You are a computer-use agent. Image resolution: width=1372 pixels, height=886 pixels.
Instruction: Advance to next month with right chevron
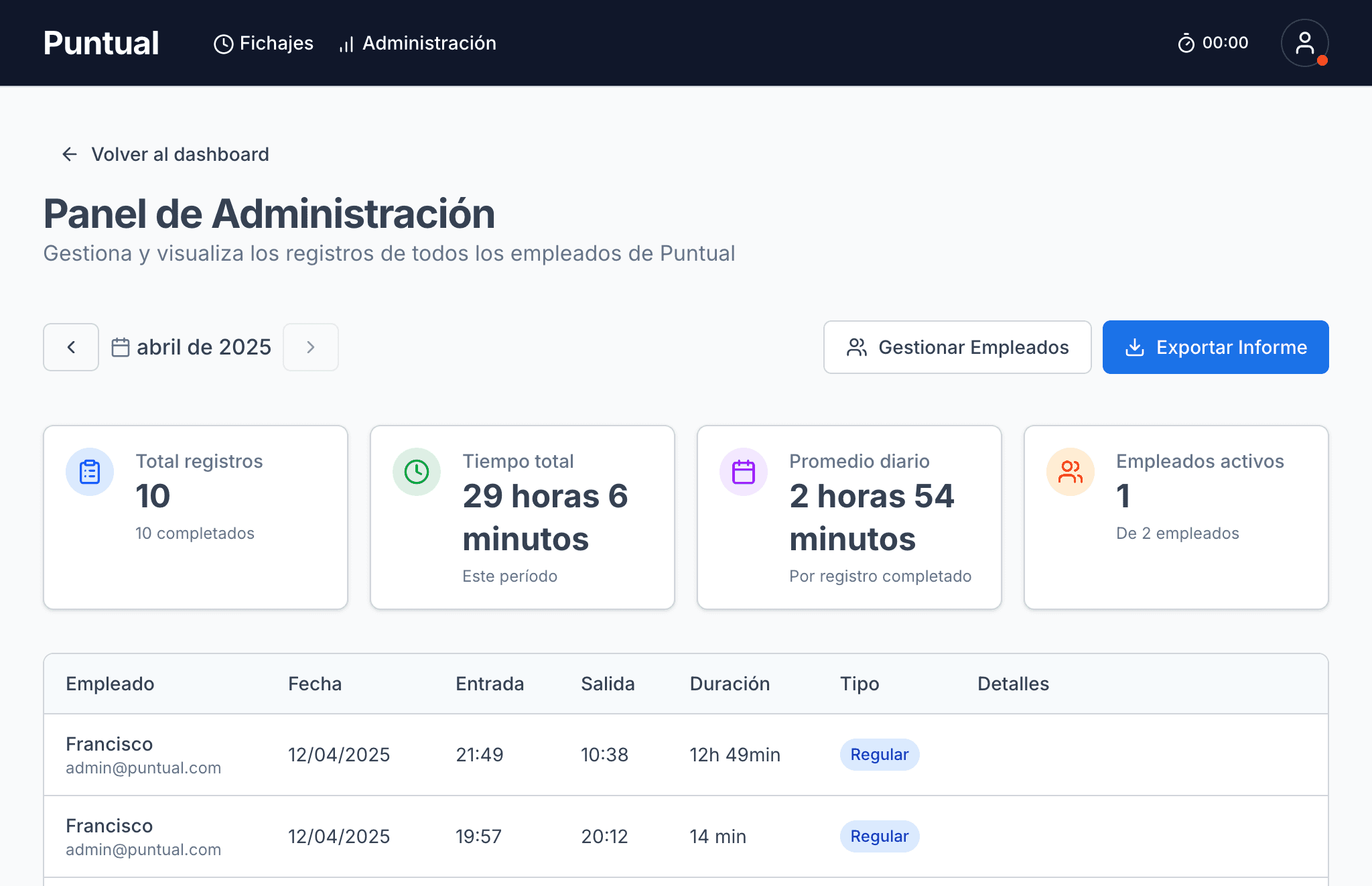coord(310,347)
